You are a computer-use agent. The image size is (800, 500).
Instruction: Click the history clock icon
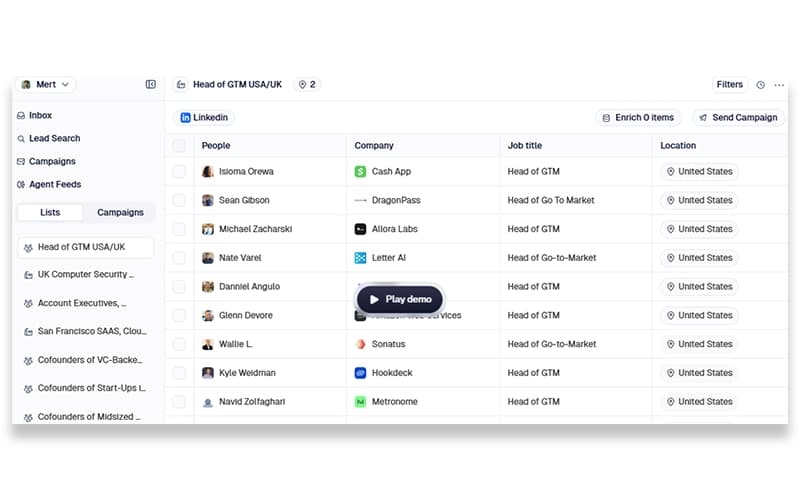[760, 85]
